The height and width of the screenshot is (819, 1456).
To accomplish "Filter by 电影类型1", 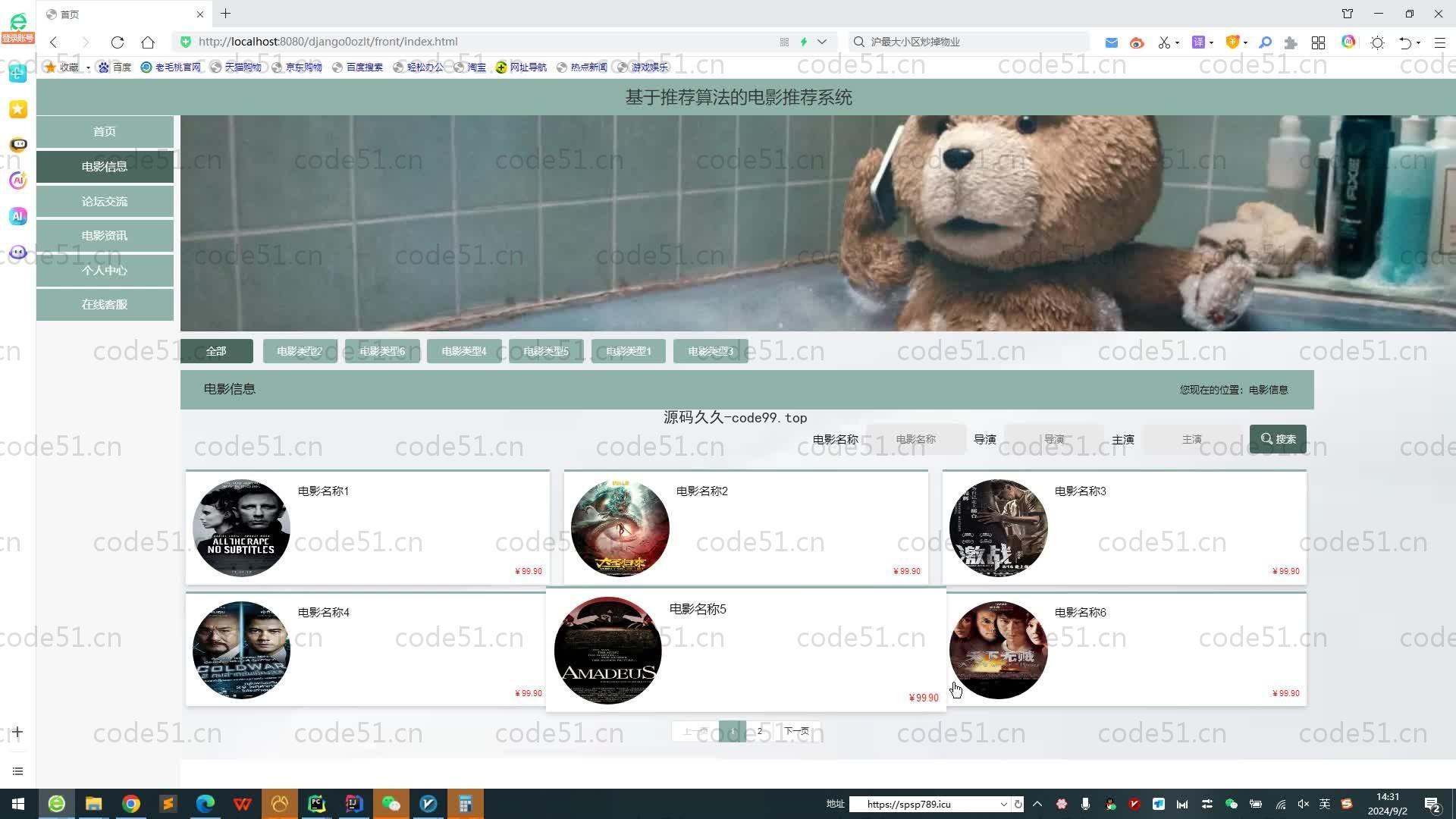I will point(629,351).
